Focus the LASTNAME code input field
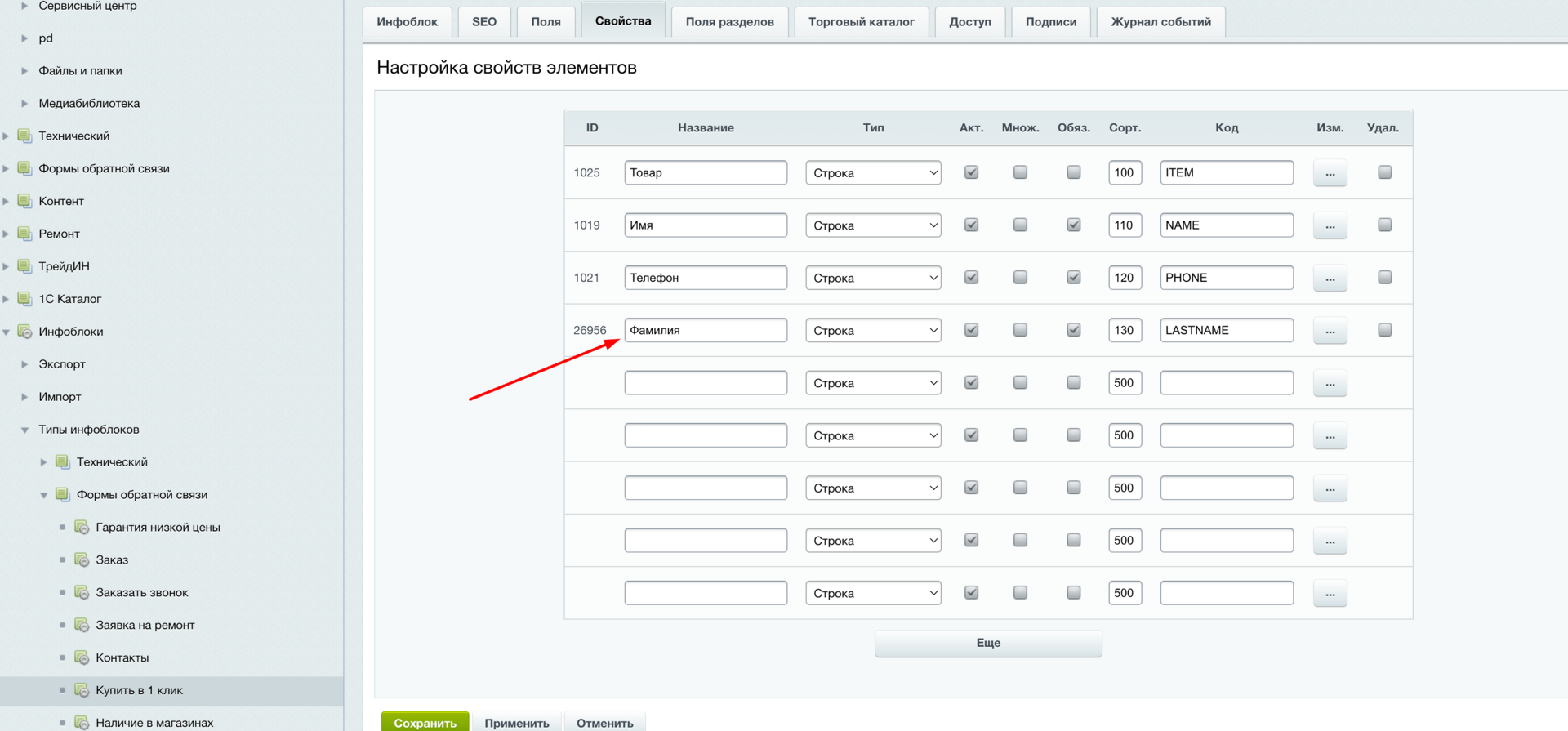 (x=1227, y=330)
